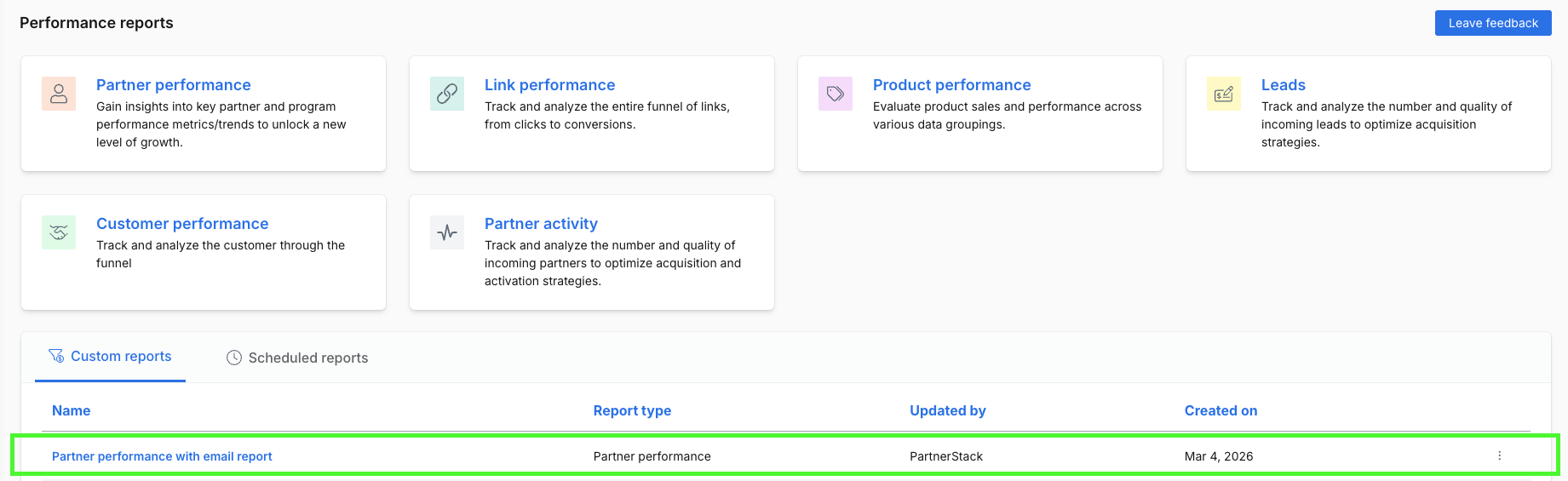Click the Custom reports tab icon
The width and height of the screenshot is (1568, 481).
tap(56, 356)
